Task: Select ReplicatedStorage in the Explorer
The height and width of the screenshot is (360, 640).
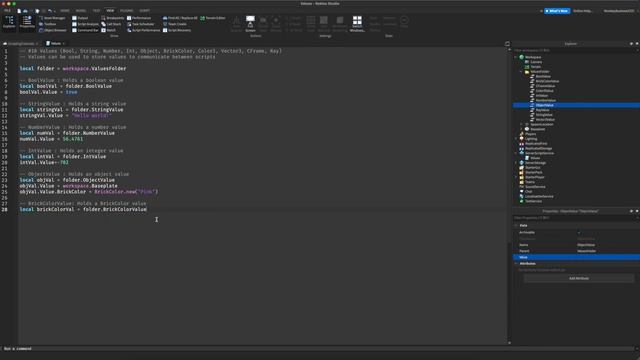Action: (538, 149)
